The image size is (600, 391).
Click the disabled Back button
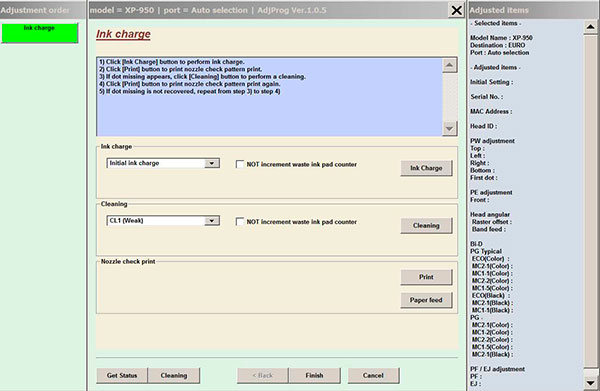[x=262, y=375]
